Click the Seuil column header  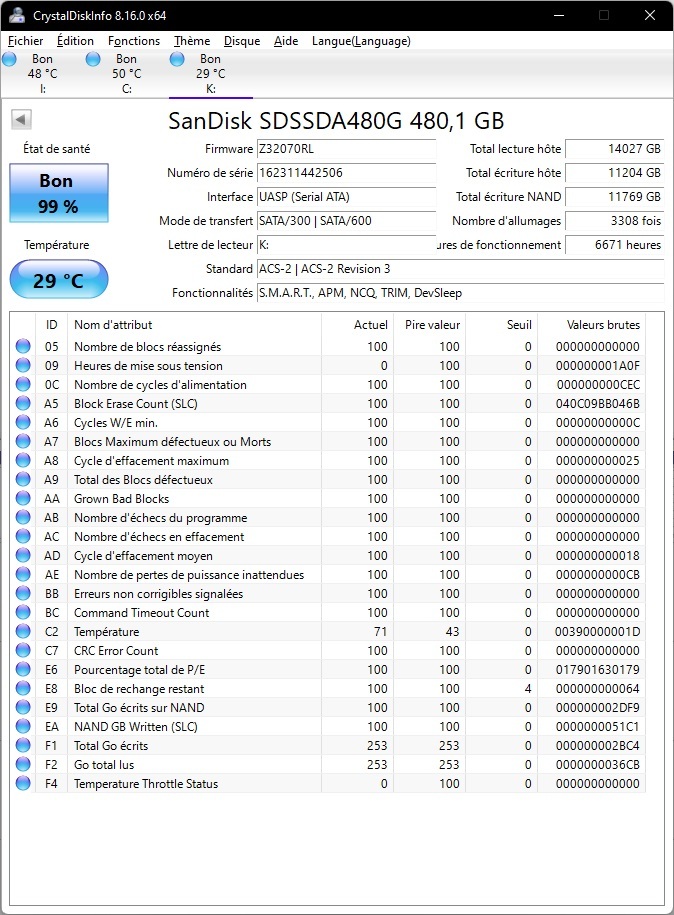pyautogui.click(x=502, y=324)
